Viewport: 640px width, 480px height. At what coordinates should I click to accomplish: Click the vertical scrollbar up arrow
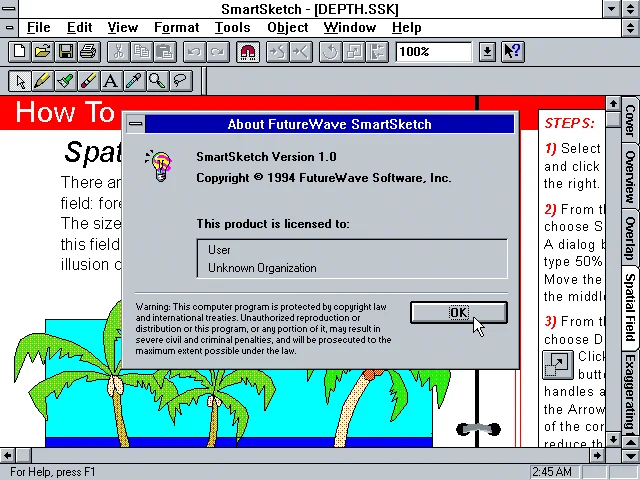[x=613, y=104]
